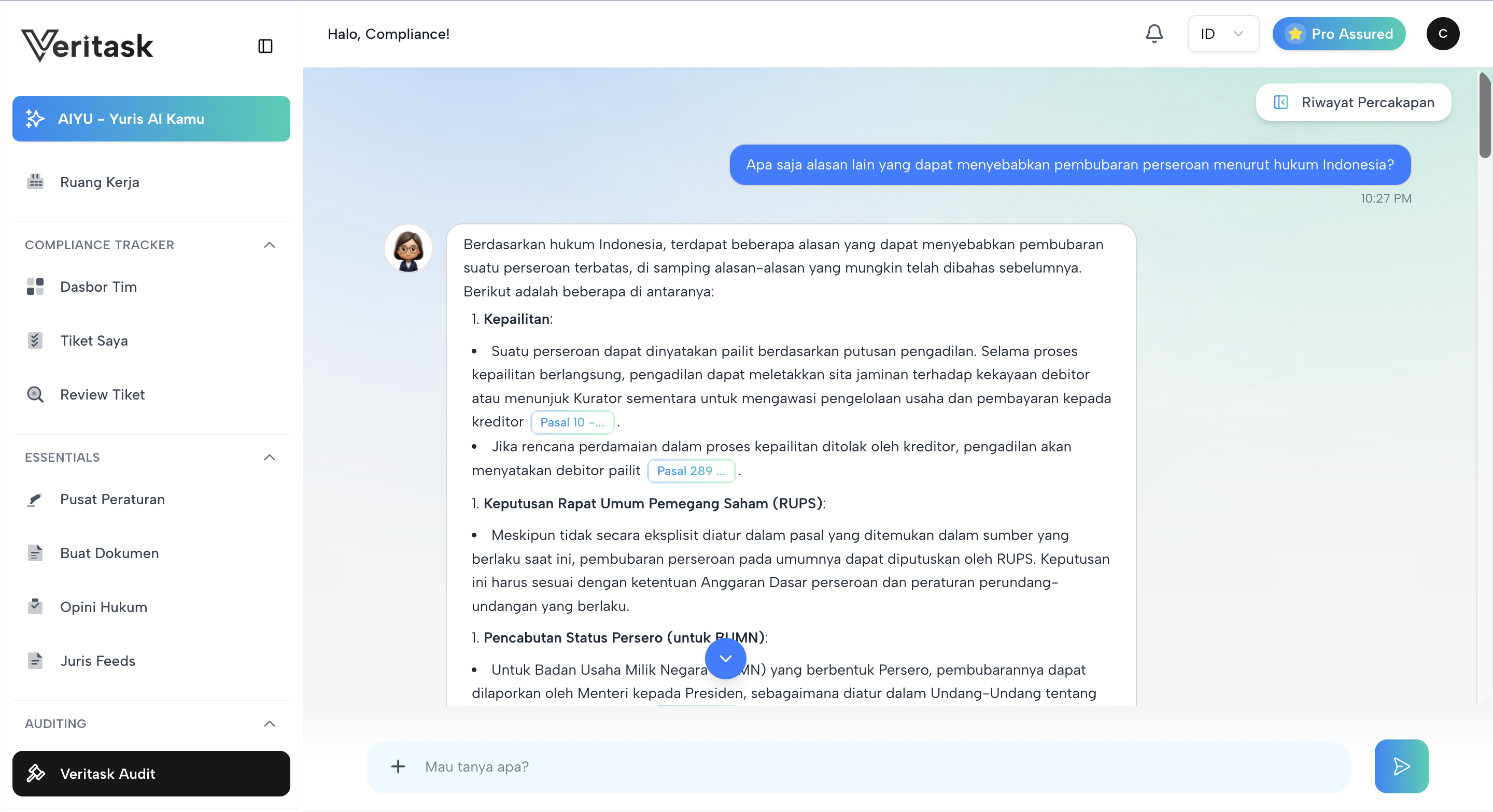Open the AIYU – Yuris AI Kamu assistant
1493x812 pixels.
(151, 118)
